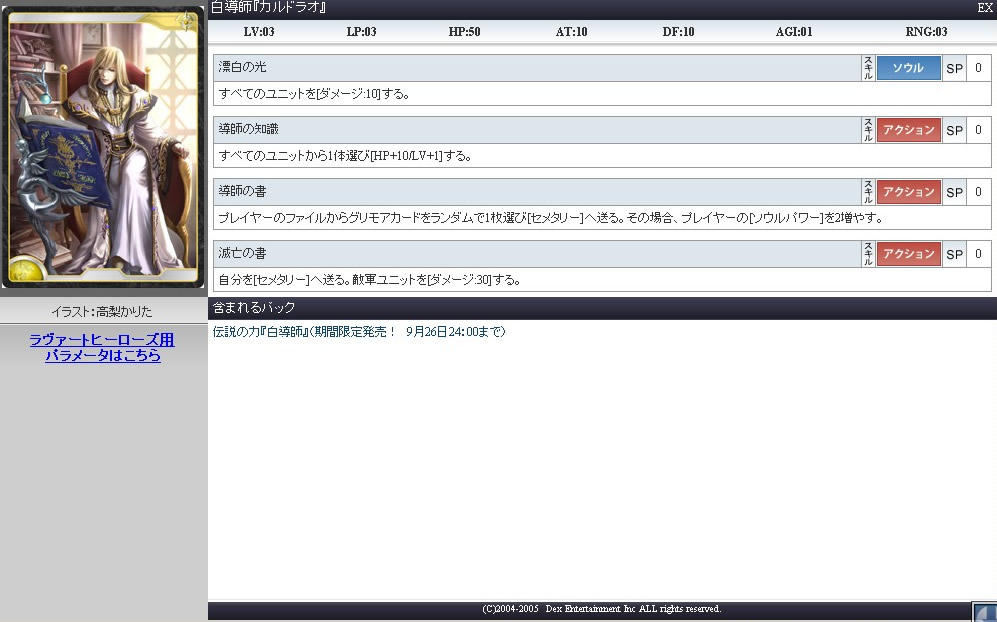Click the AGI:01 stat
The height and width of the screenshot is (622, 997).
794,32
